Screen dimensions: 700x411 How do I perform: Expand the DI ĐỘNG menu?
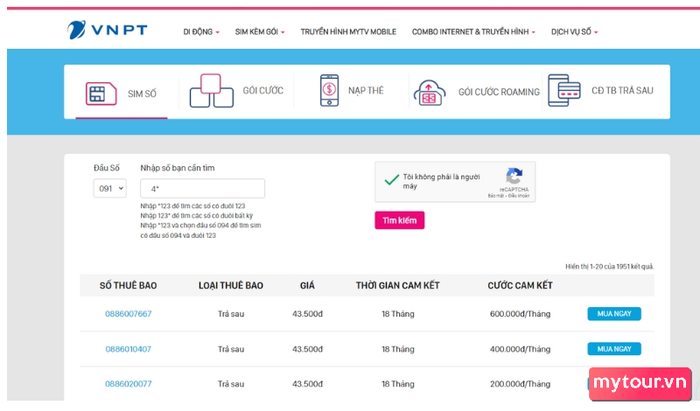[201, 32]
